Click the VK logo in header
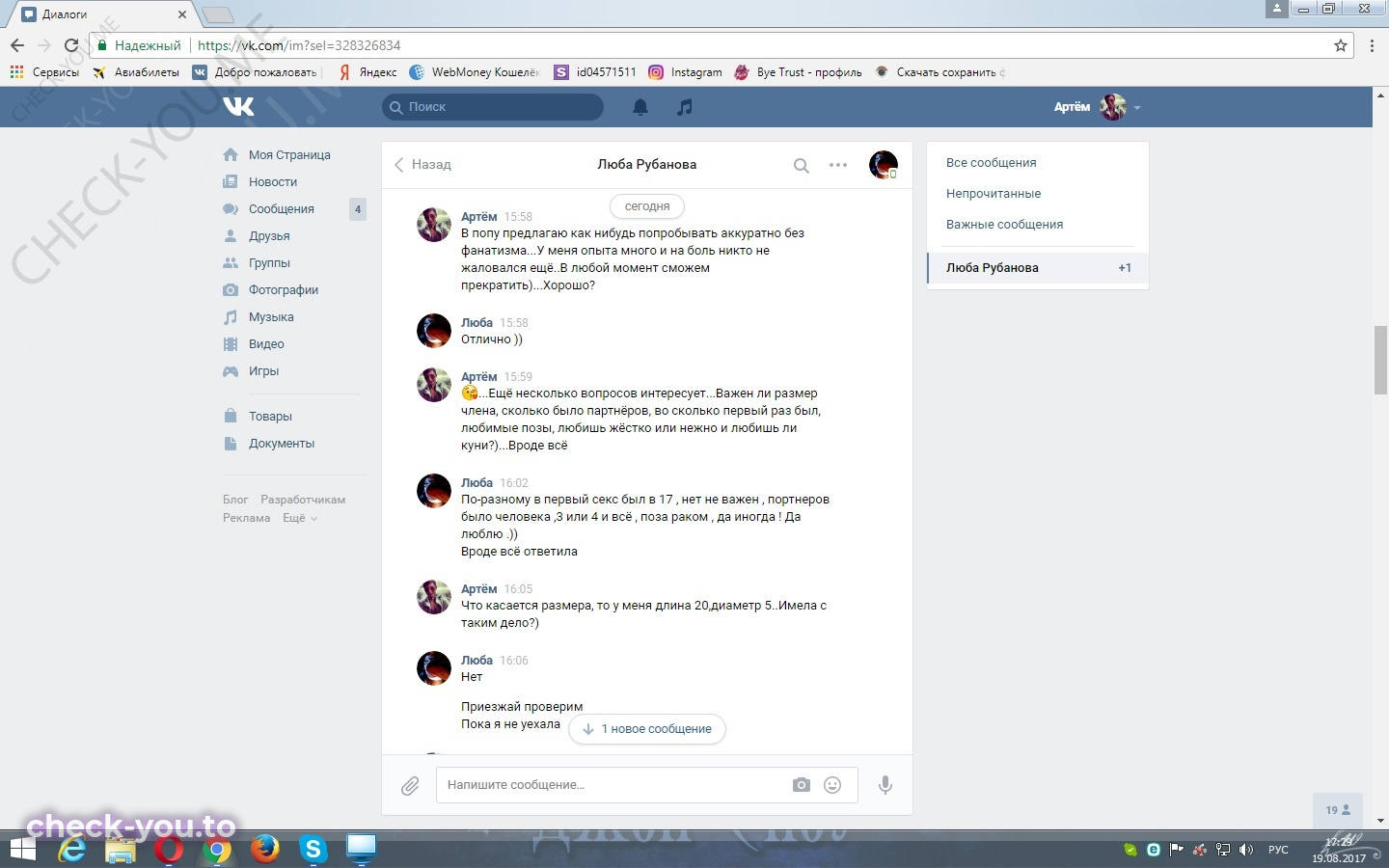The width and height of the screenshot is (1389, 868). tap(238, 106)
